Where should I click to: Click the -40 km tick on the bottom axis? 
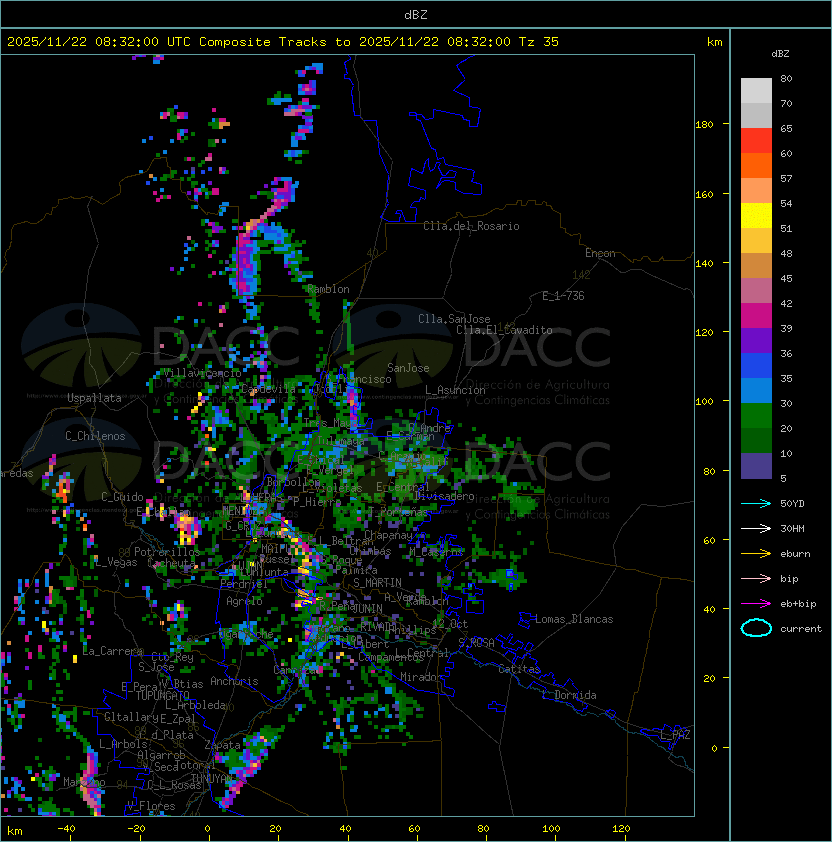click(66, 829)
